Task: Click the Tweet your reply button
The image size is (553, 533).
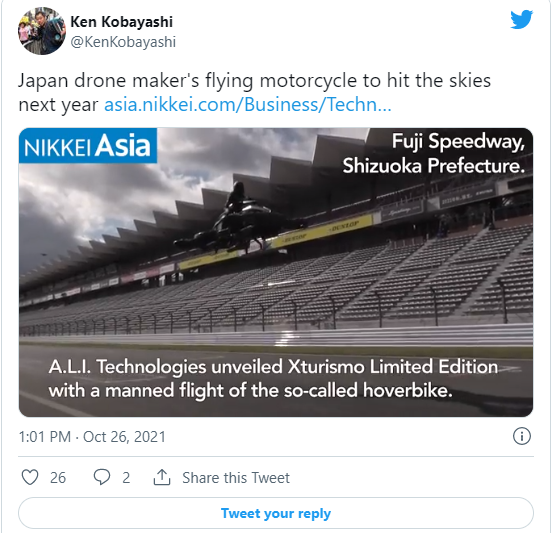Action: tap(276, 513)
